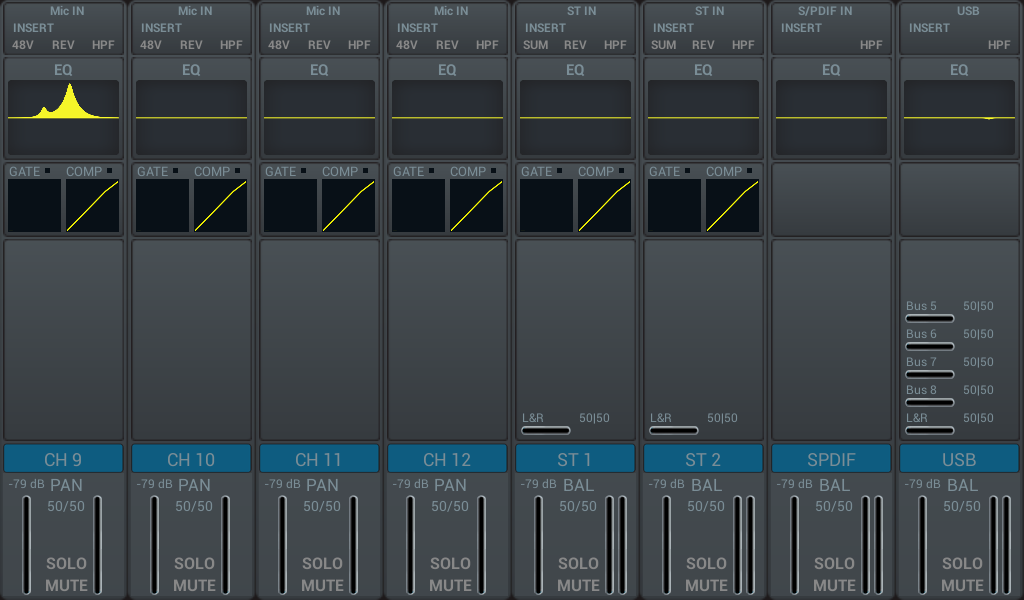
Task: Solo the CH 9 channel
Action: point(66,563)
